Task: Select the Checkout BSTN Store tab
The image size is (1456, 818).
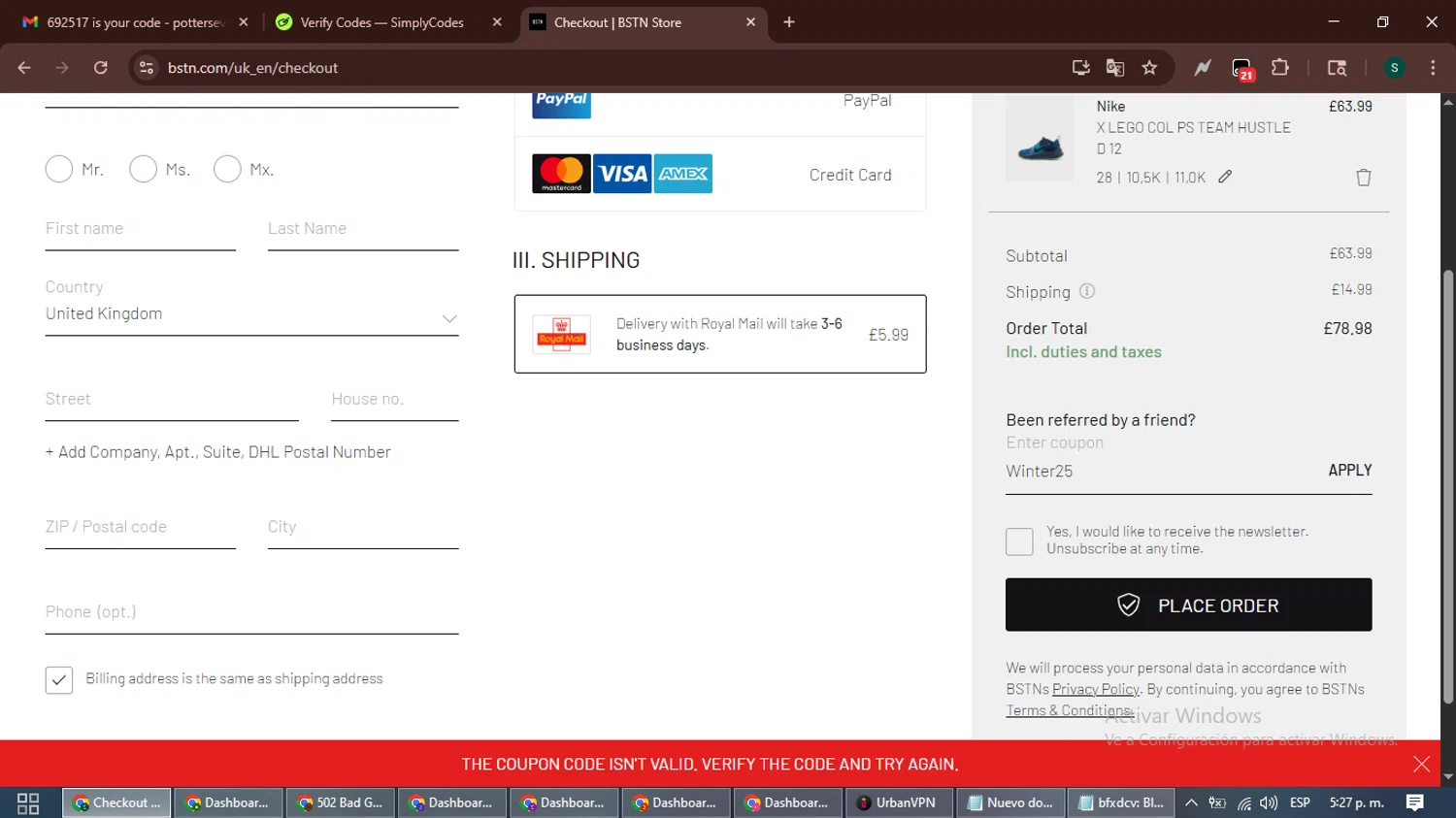Action: pyautogui.click(x=643, y=22)
